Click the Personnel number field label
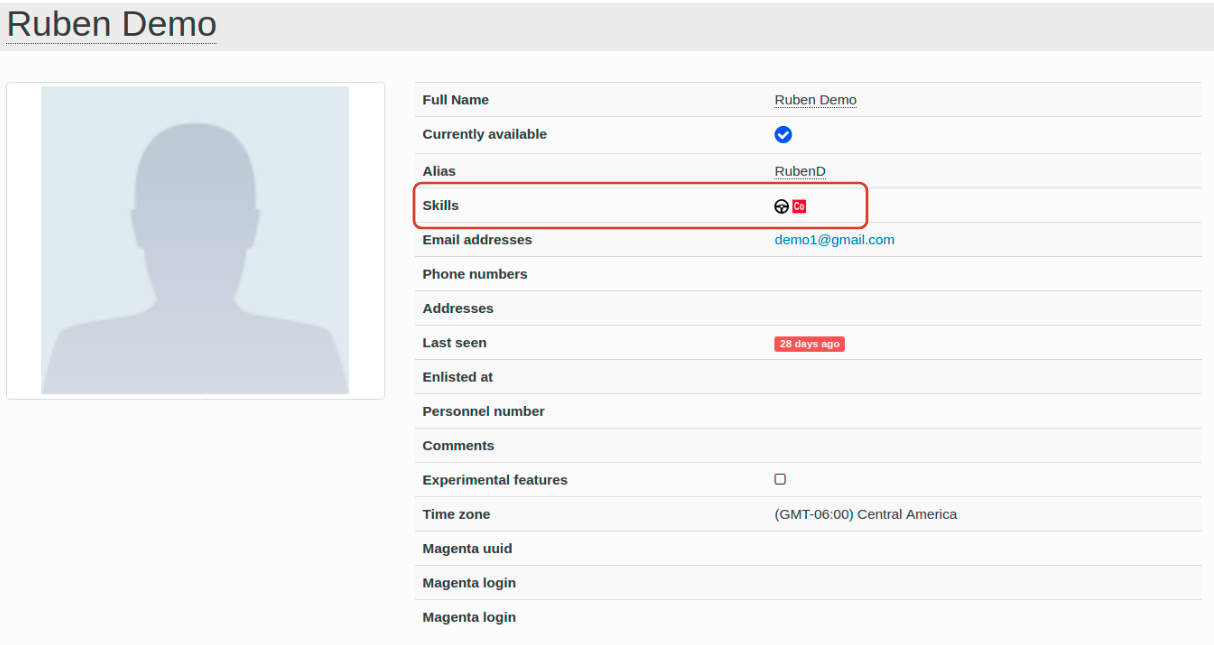1214x645 pixels. (x=483, y=411)
